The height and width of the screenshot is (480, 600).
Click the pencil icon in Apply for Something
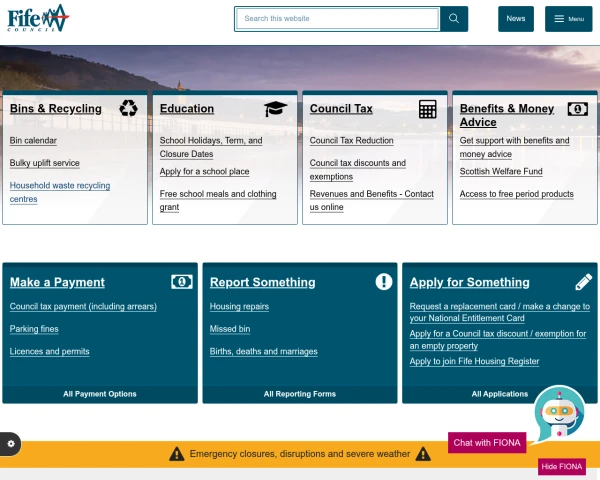[x=584, y=282]
